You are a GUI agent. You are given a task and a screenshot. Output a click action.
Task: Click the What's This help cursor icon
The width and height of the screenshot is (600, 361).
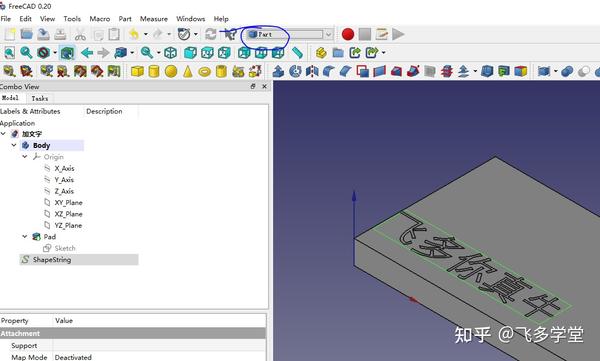point(230,34)
